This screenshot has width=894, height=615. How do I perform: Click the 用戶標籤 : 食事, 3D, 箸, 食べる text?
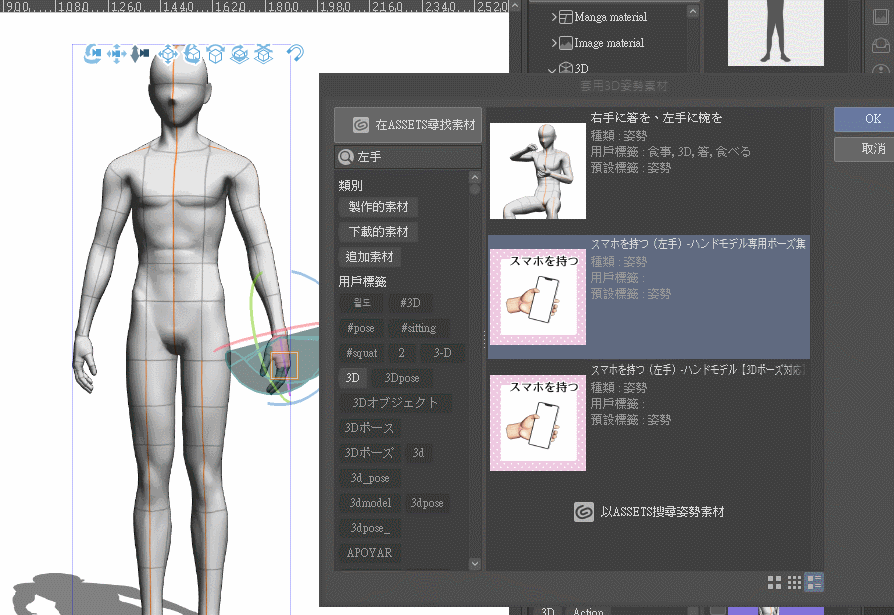click(670, 152)
